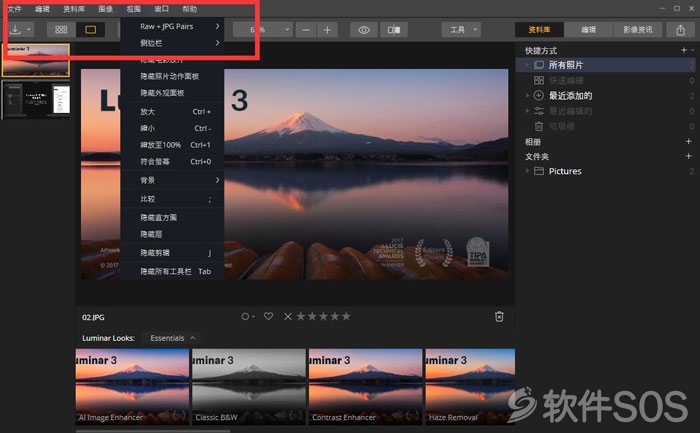Screen dimensions: 700x433
Task: Apply the AI Image Enhancer look
Action: 132,387
